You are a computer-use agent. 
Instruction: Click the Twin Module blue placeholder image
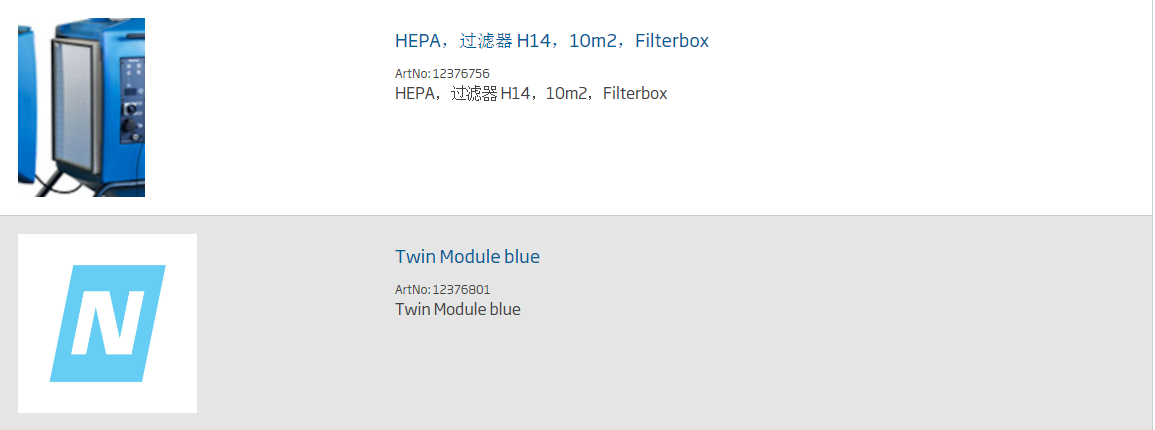108,323
